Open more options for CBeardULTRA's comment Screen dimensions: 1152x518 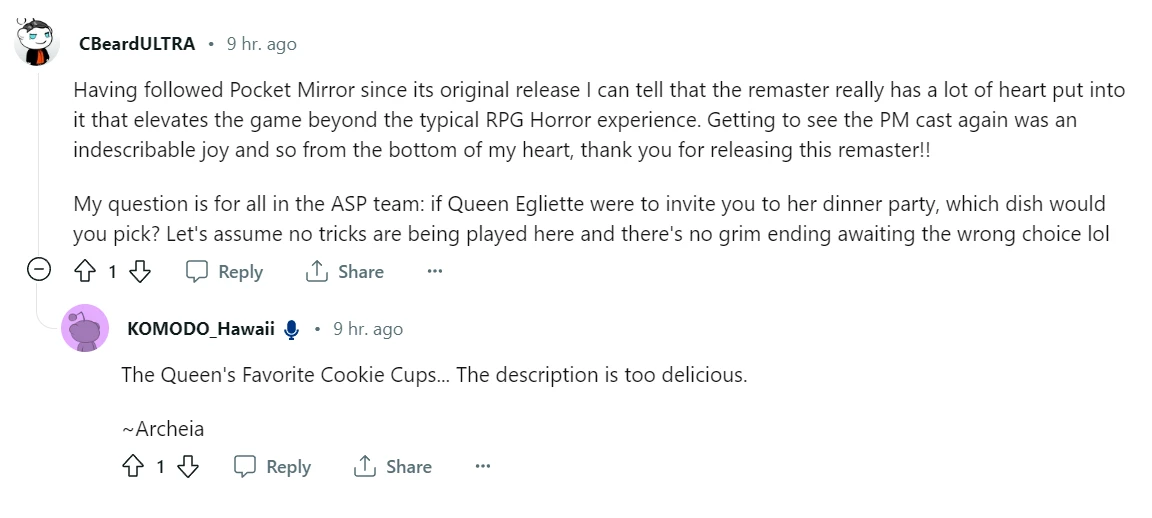pos(435,271)
